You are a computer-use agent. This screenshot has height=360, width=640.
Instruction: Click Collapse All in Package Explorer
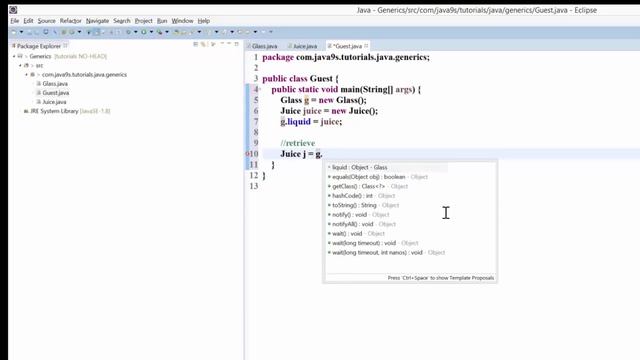click(196, 44)
